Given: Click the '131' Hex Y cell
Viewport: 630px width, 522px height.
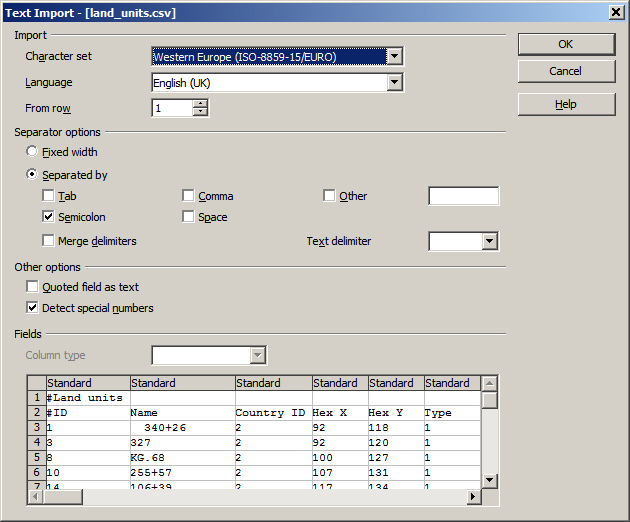Looking at the screenshot, I should click(x=397, y=473).
